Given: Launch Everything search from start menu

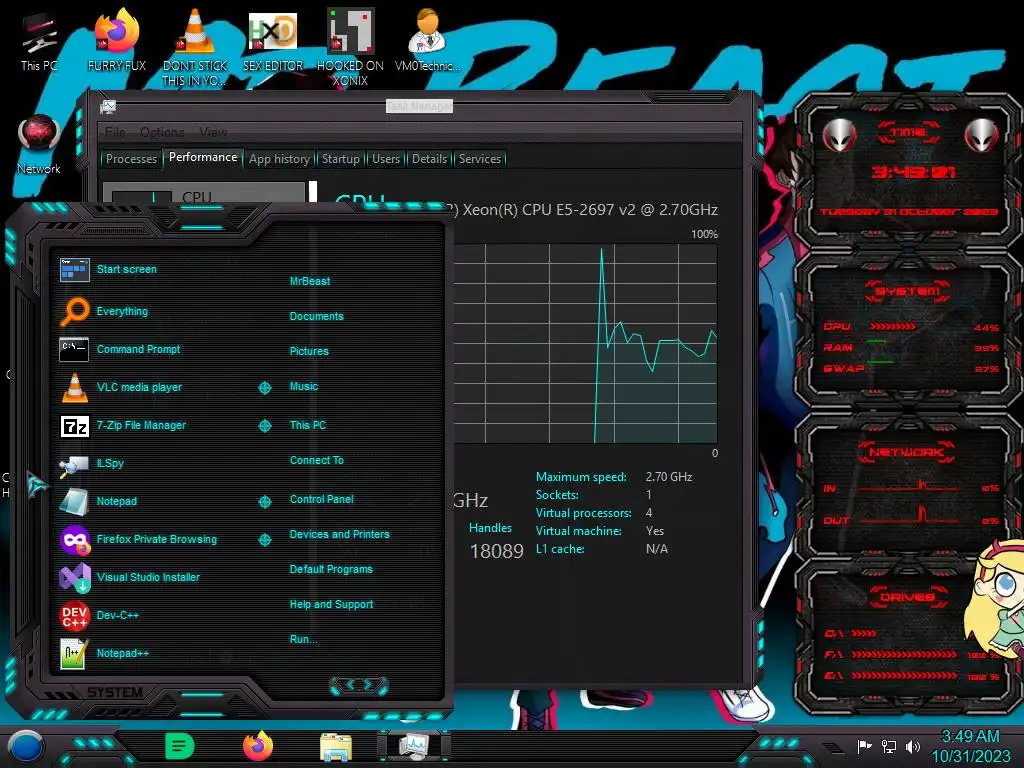Looking at the screenshot, I should pyautogui.click(x=121, y=312).
